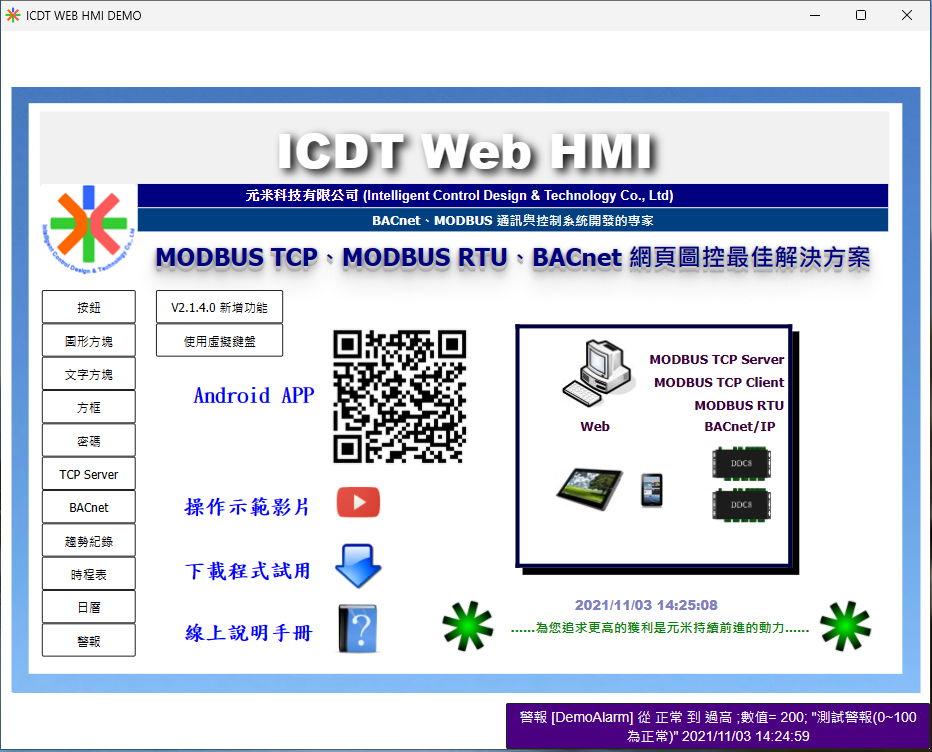Open the 按鈕 demo page
The height and width of the screenshot is (752, 932).
pyautogui.click(x=89, y=308)
